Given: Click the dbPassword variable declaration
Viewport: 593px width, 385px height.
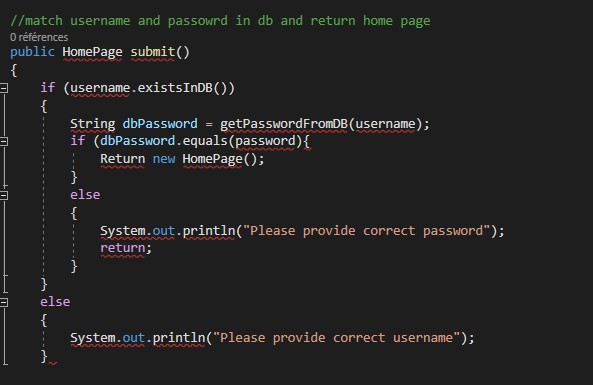Looking at the screenshot, I should point(160,124).
